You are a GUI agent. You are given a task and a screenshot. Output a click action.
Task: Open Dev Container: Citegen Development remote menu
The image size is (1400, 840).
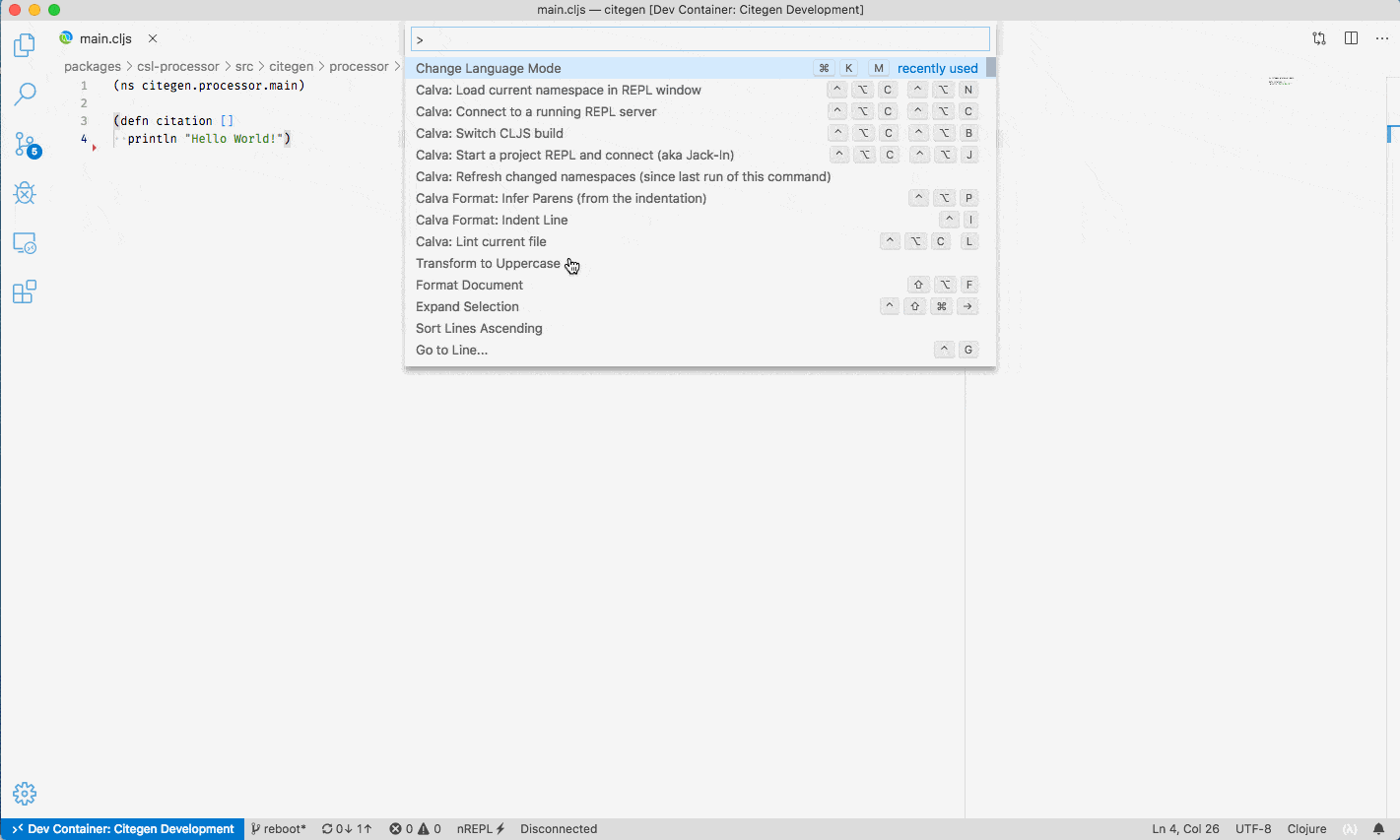pos(123,829)
